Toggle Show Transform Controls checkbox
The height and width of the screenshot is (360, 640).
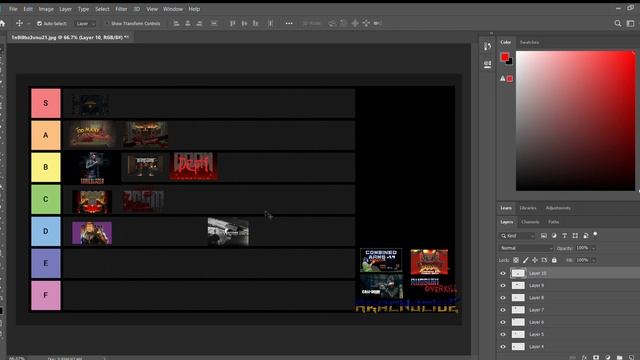point(107,24)
